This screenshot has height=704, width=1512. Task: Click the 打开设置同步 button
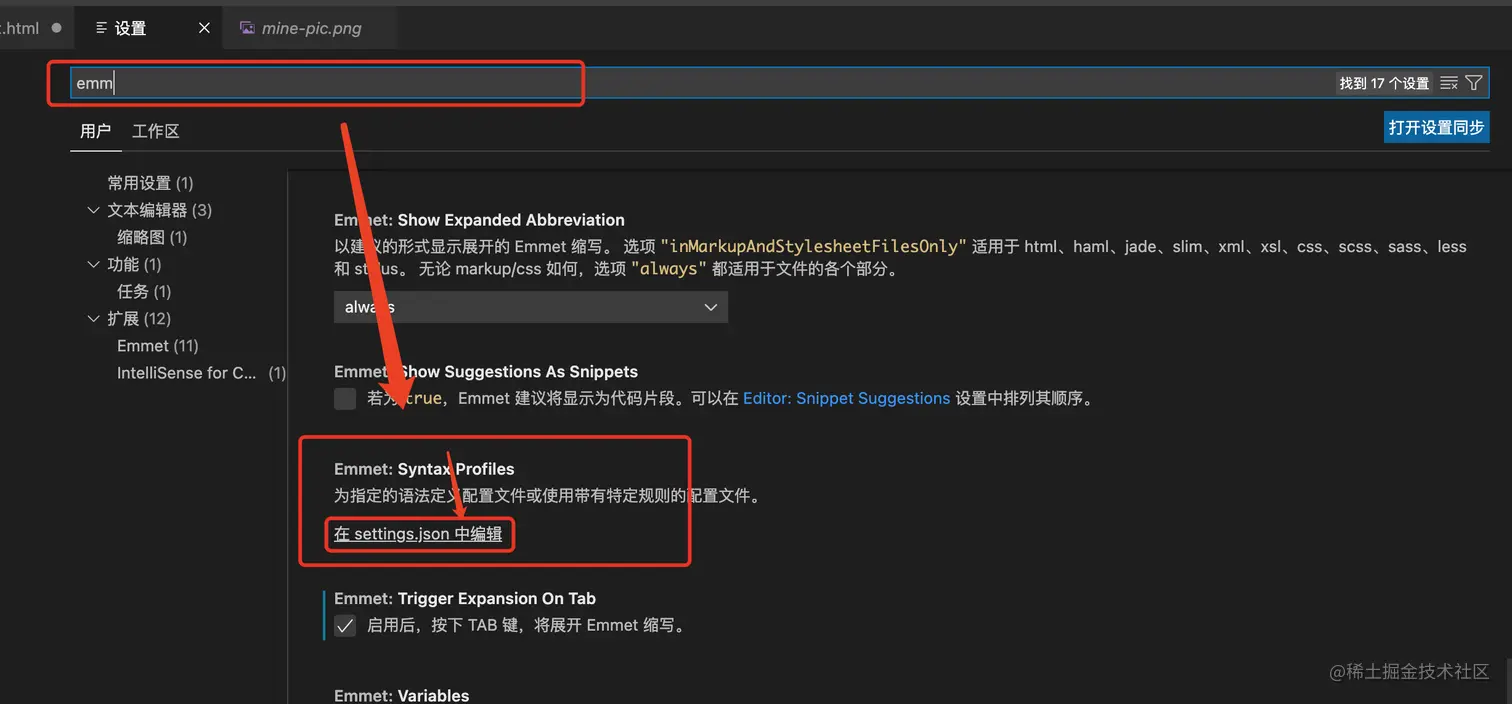1437,127
